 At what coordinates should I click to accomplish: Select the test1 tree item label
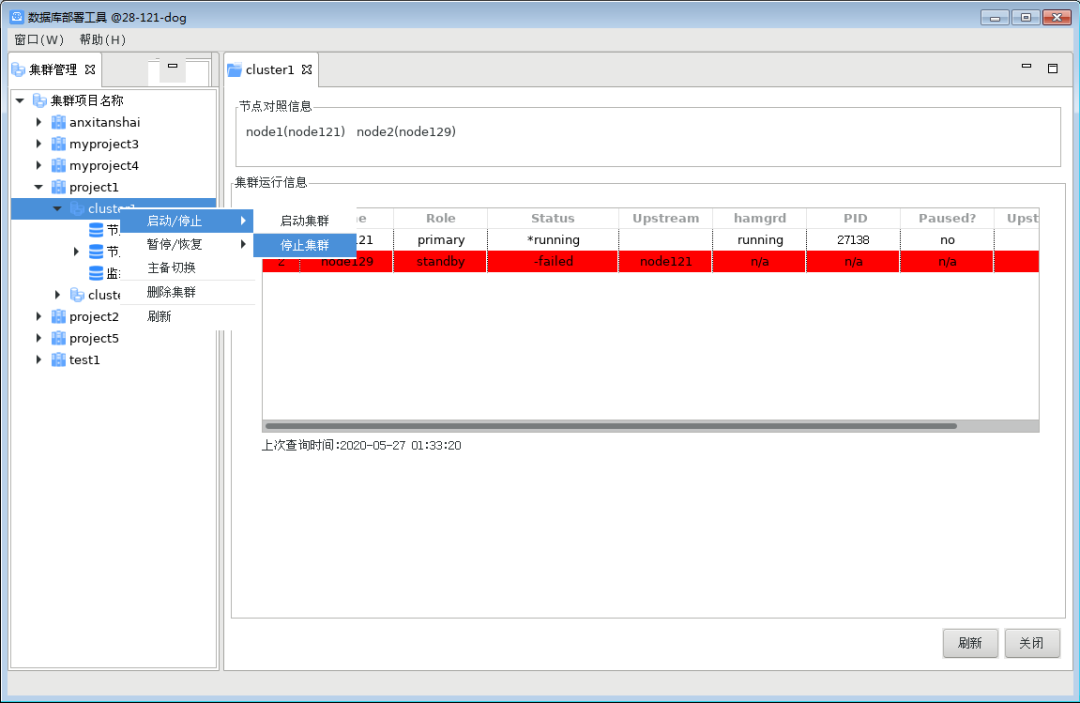tap(85, 359)
